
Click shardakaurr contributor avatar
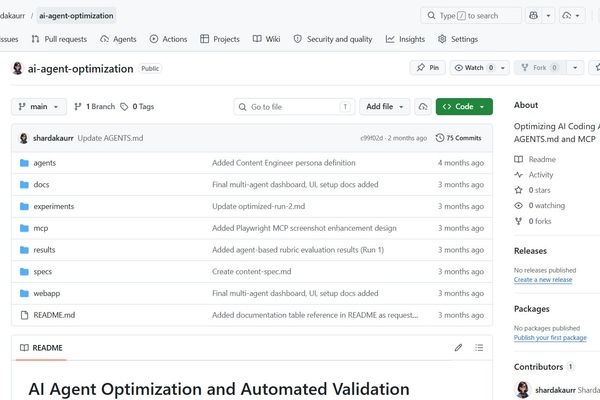(523, 390)
